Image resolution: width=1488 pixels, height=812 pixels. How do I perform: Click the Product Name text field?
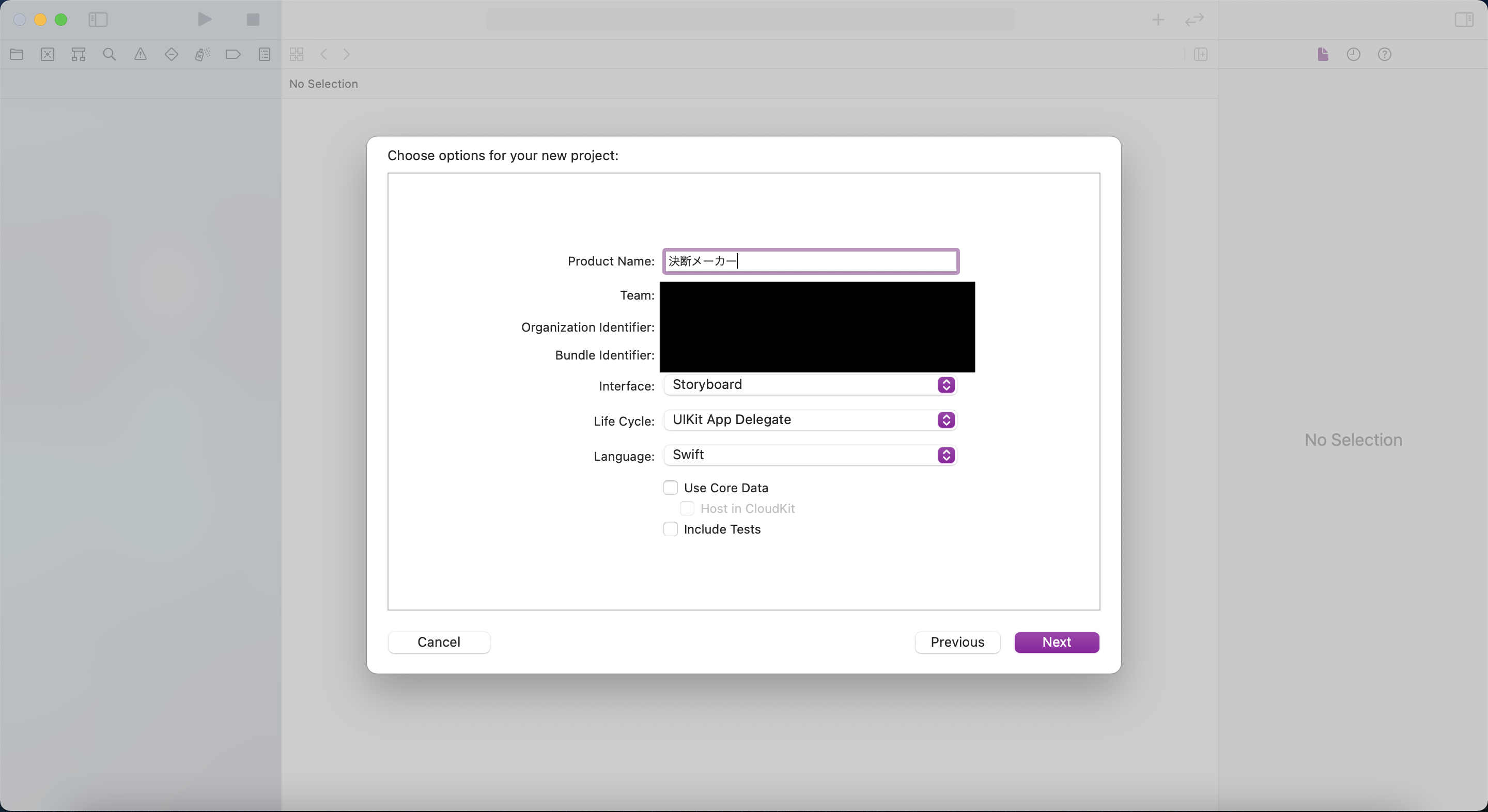click(810, 261)
